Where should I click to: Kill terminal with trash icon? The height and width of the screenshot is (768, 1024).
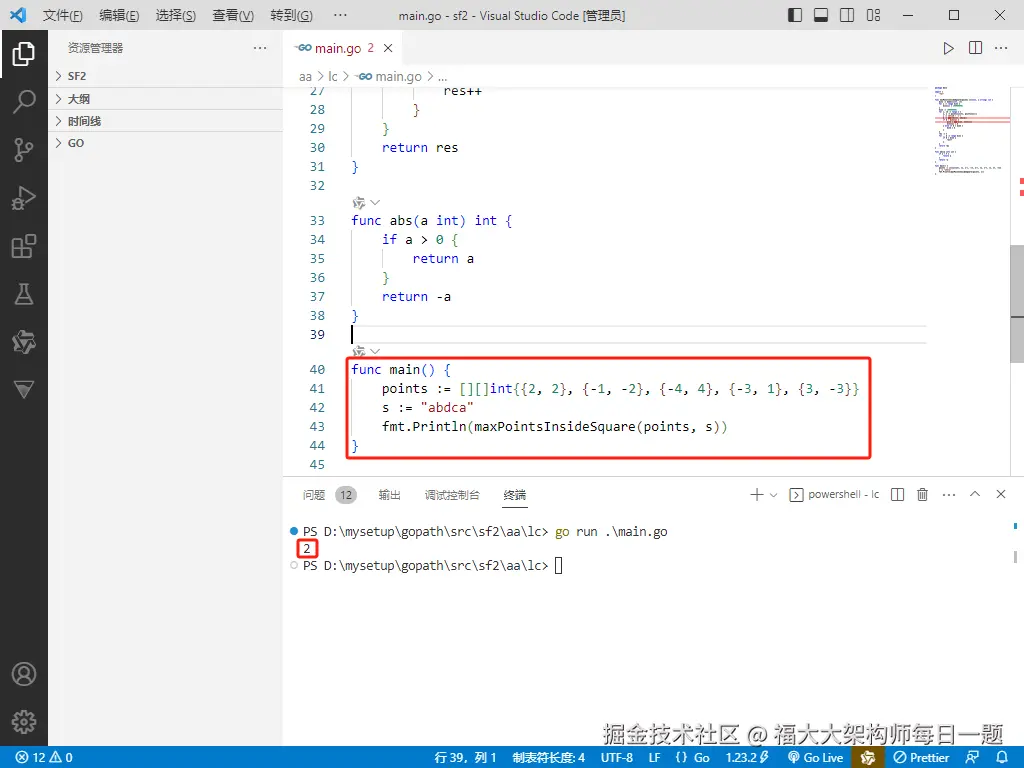tap(922, 494)
